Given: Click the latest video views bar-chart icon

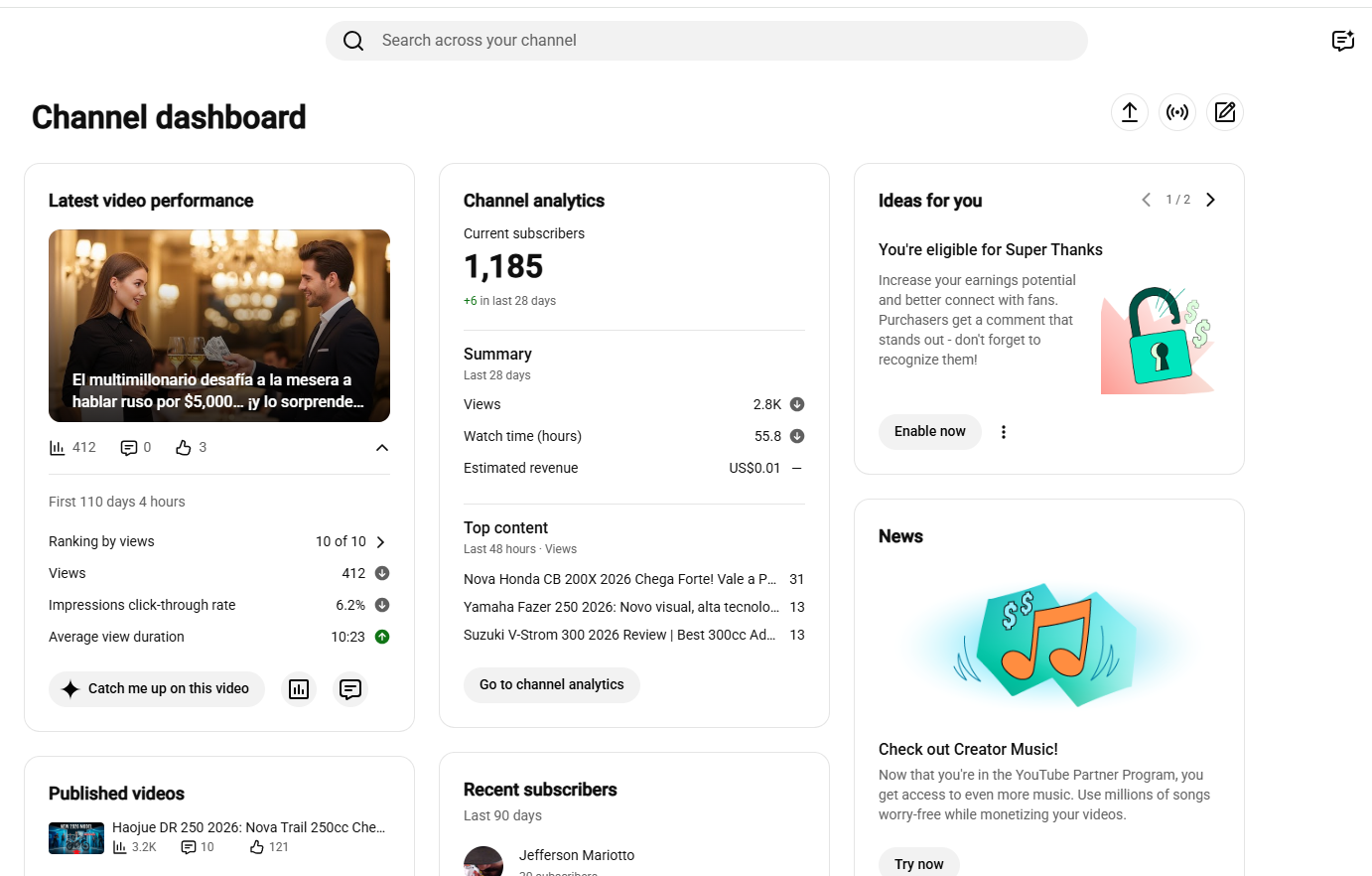Looking at the screenshot, I should (x=58, y=448).
